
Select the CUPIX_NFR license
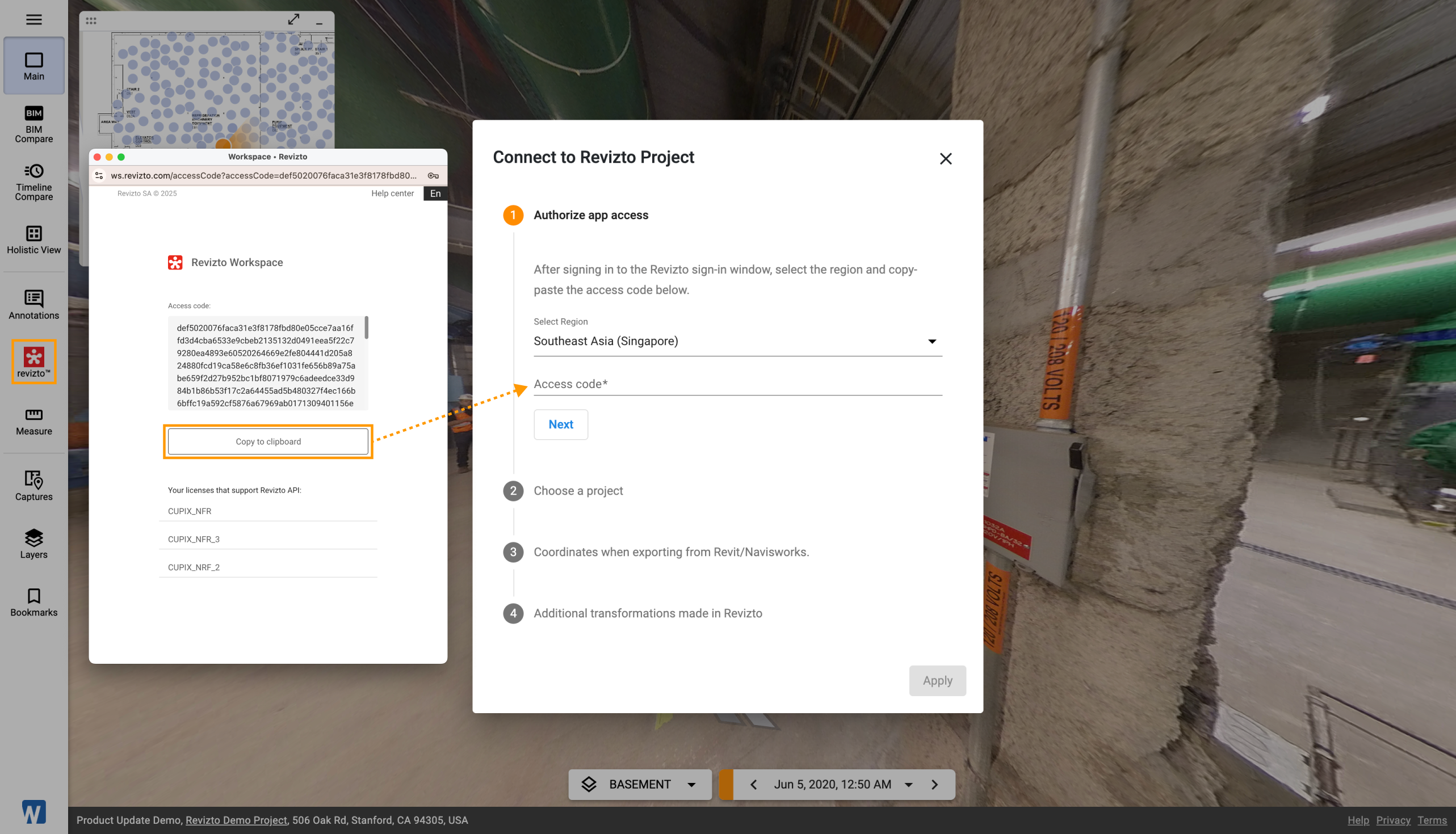click(x=268, y=511)
